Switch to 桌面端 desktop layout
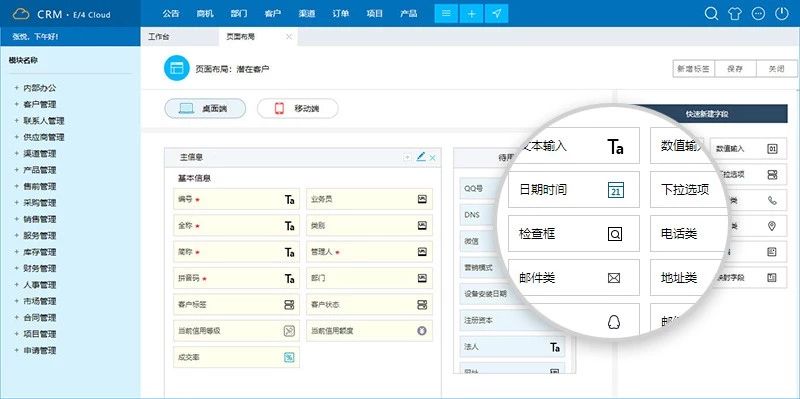 (205, 109)
